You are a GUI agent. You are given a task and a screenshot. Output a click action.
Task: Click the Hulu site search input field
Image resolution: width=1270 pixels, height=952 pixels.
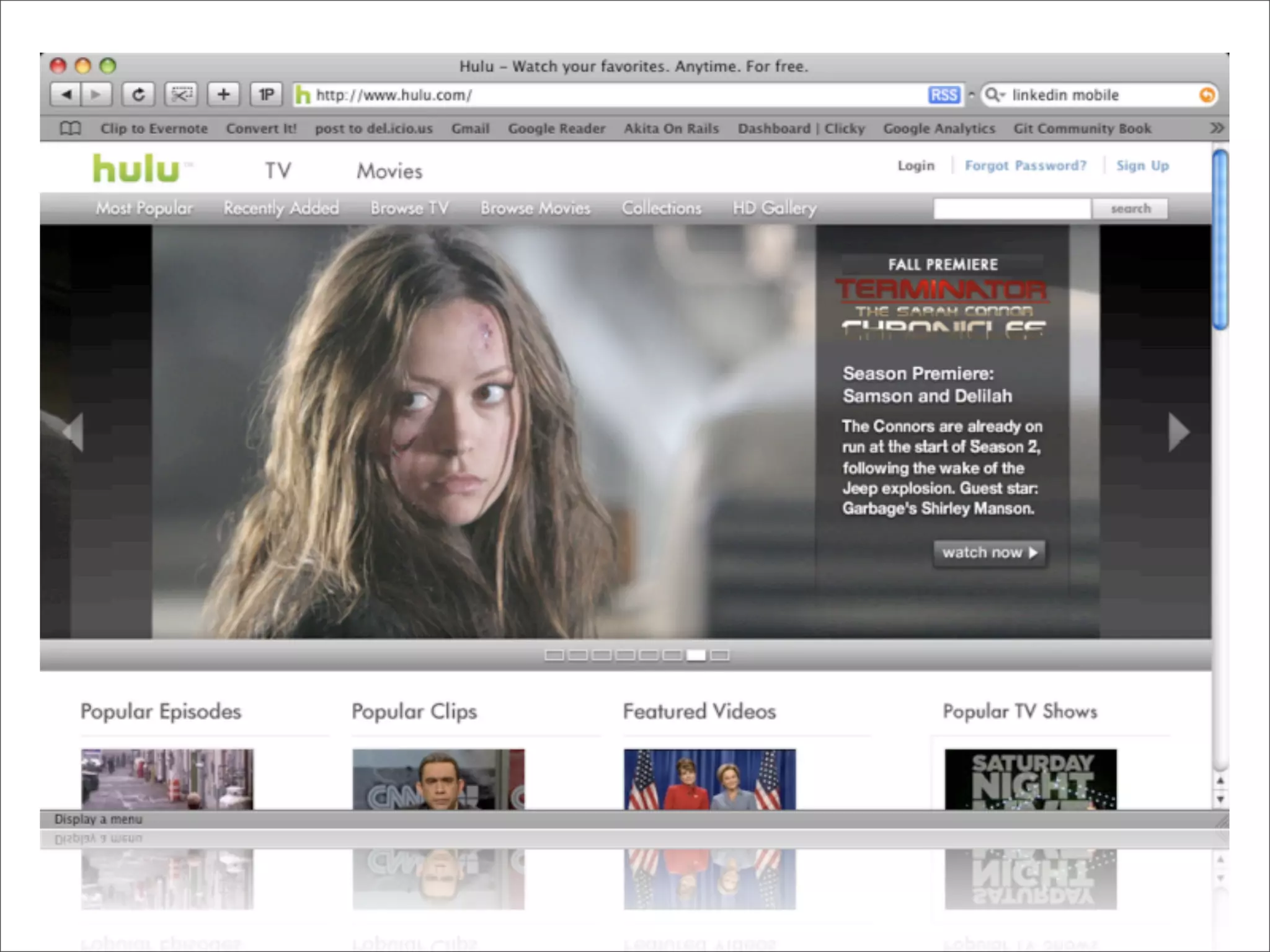[1011, 209]
